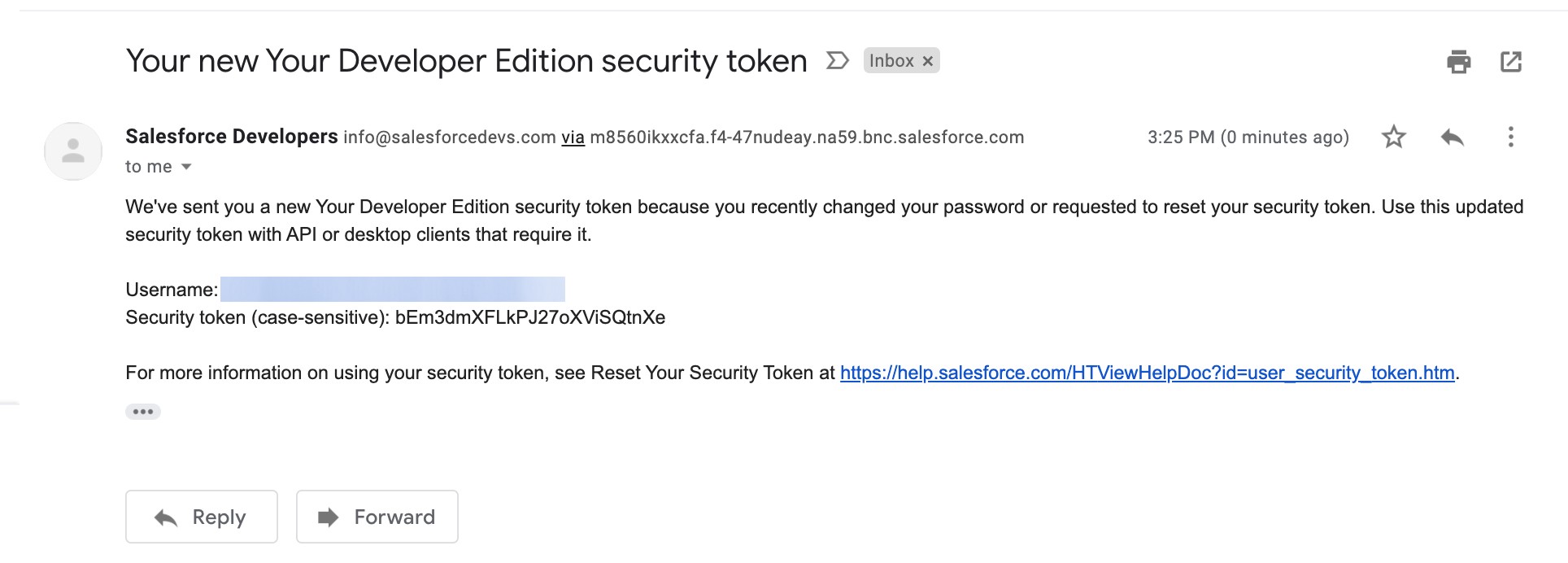Expand the 'to me' details arrow

click(x=186, y=167)
